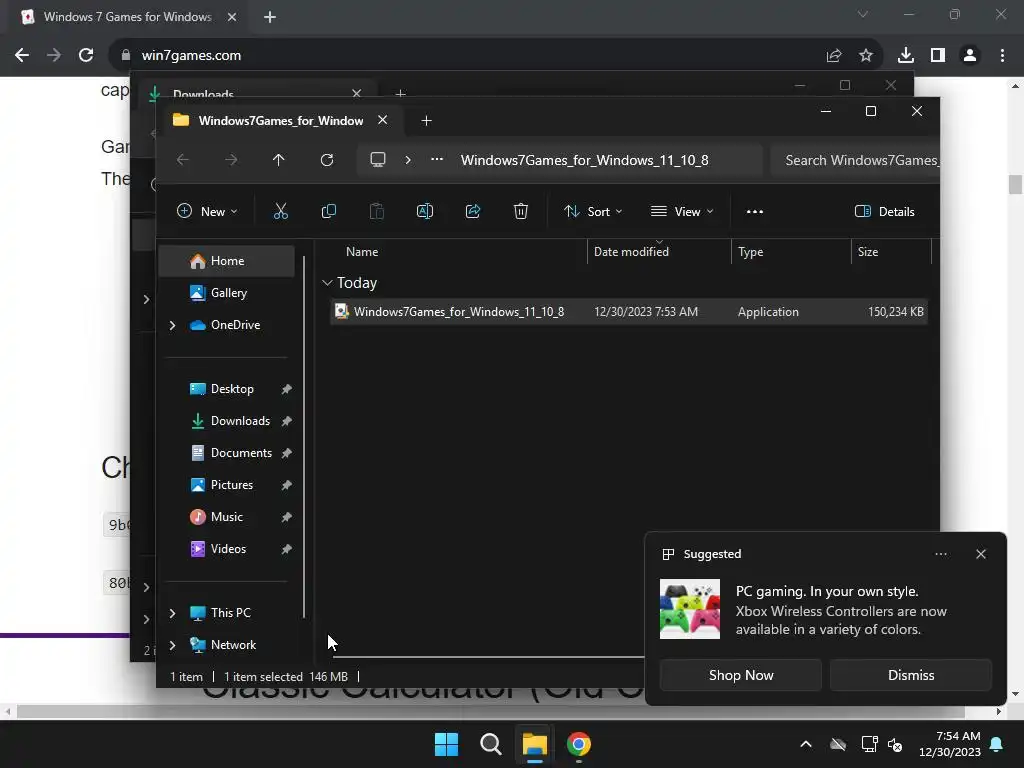Toggle Chrome's side panel icon
Viewport: 1024px width, 768px height.
pyautogui.click(x=938, y=56)
